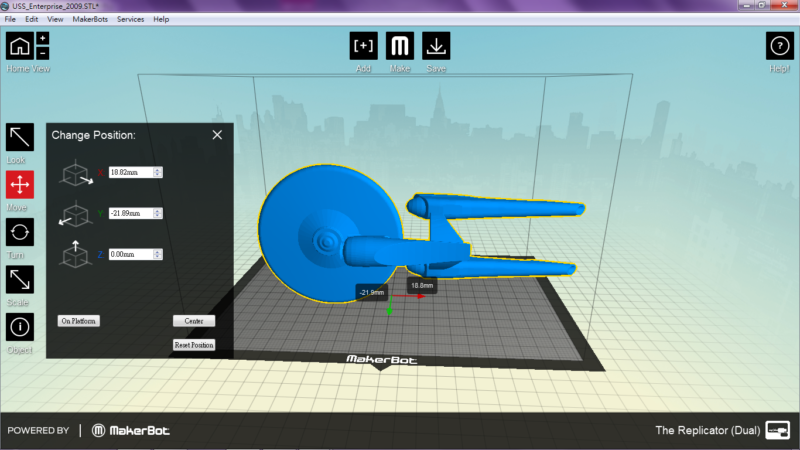Image resolution: width=800 pixels, height=450 pixels.
Task: Click the X axis cube icon
Action: (76, 173)
